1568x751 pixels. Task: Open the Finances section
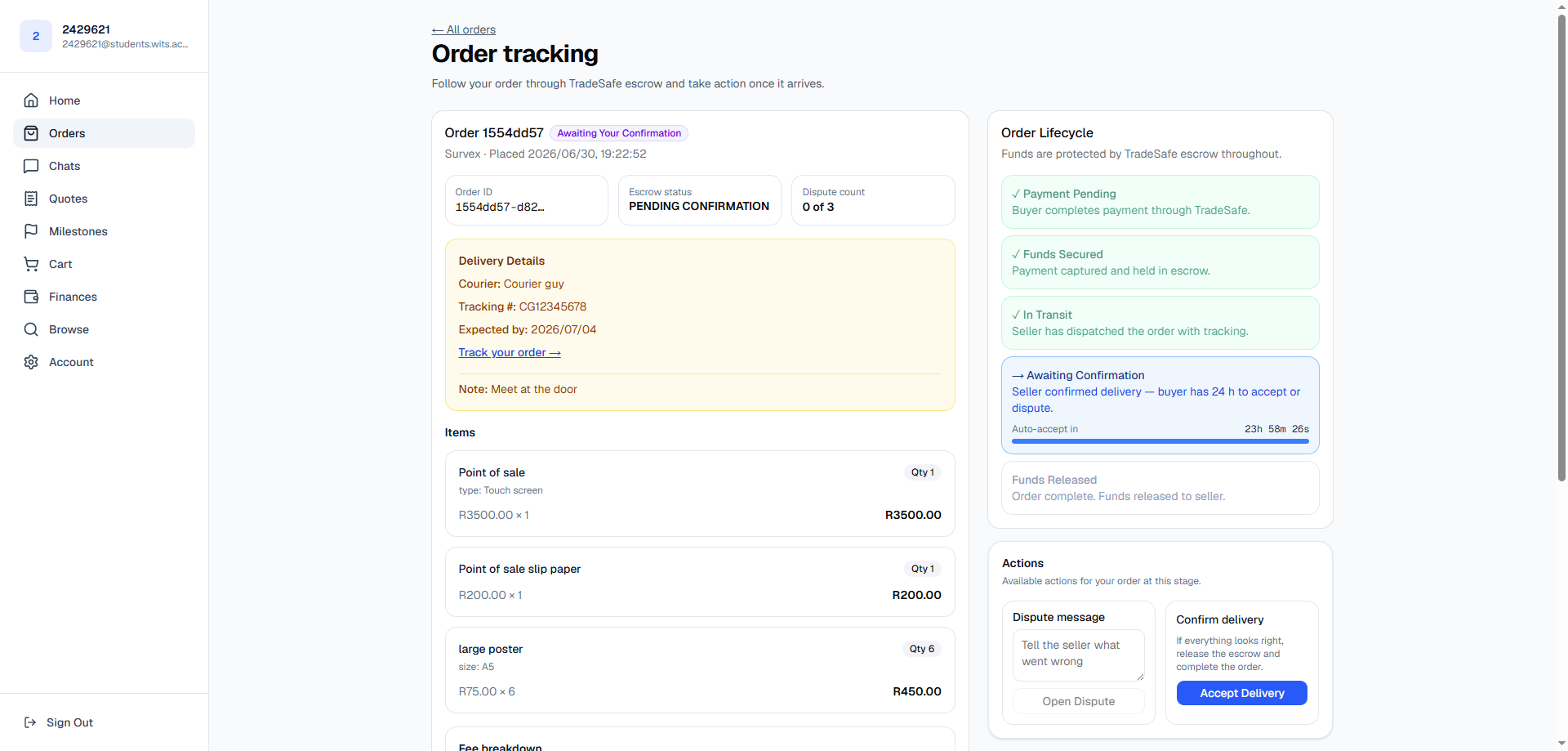104,297
